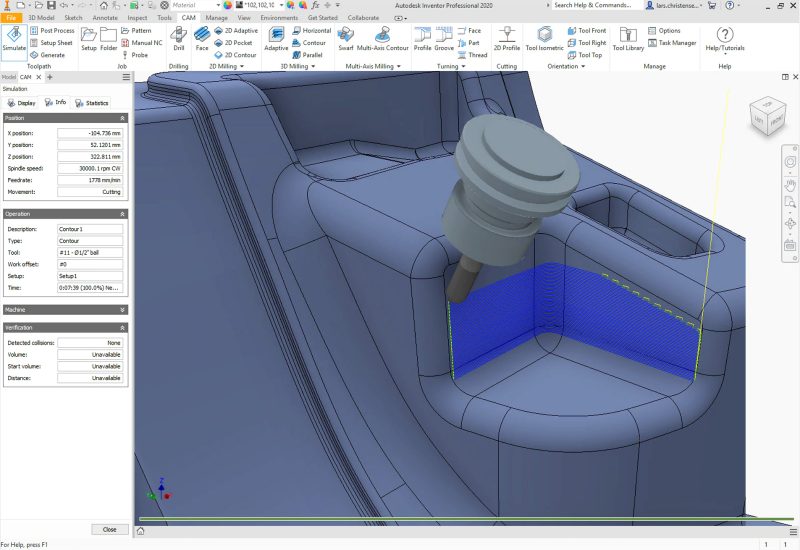Switch to the 3D Model ribbon tab
Screen dimensions: 800x550
click(x=41, y=18)
